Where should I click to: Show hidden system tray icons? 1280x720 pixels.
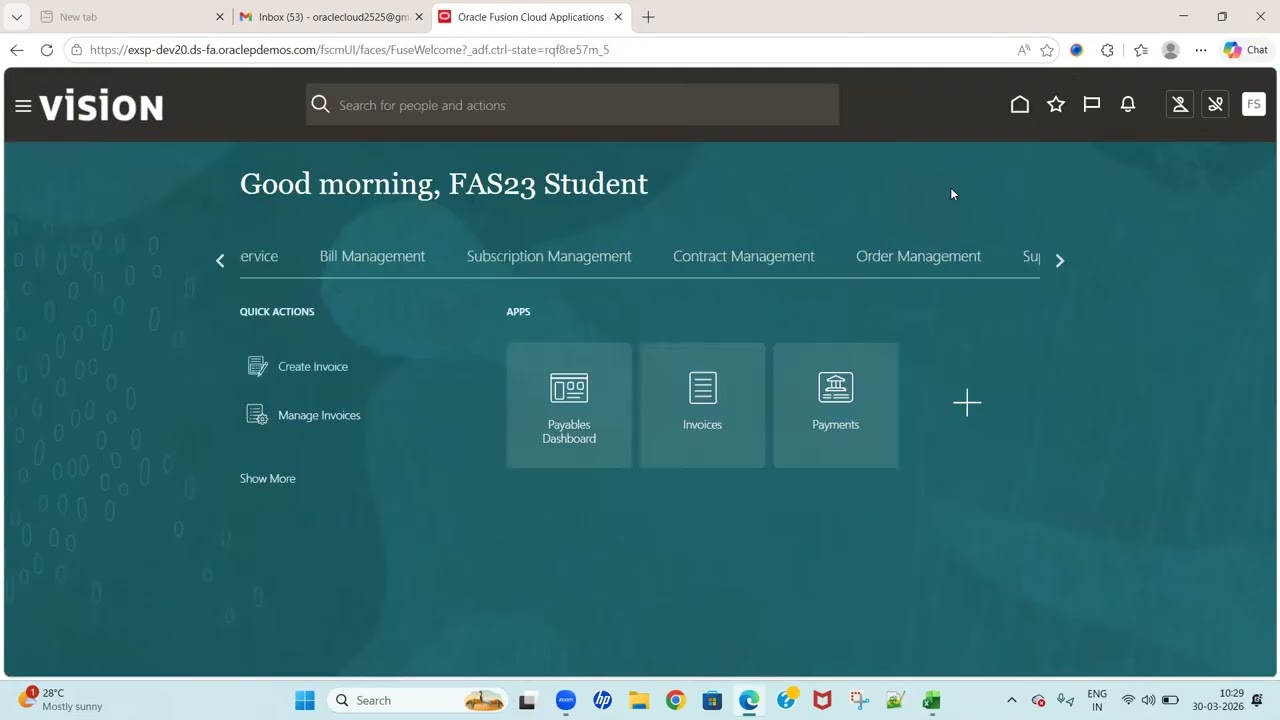tap(1011, 700)
